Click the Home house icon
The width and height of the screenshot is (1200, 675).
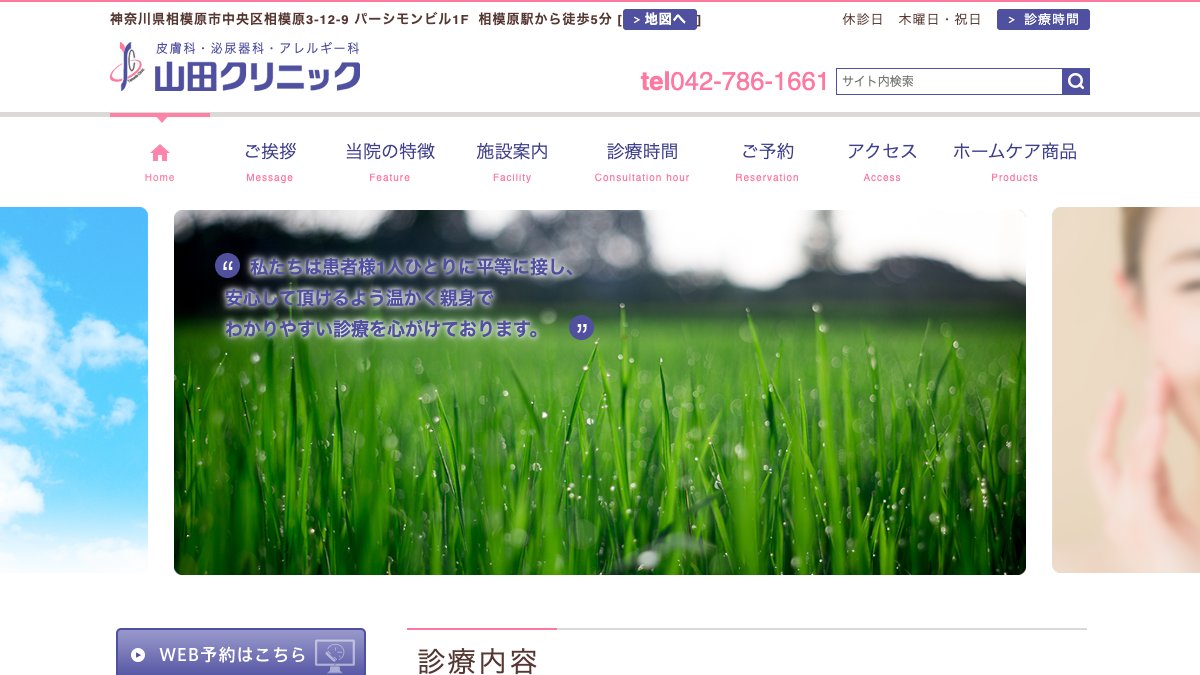click(160, 153)
